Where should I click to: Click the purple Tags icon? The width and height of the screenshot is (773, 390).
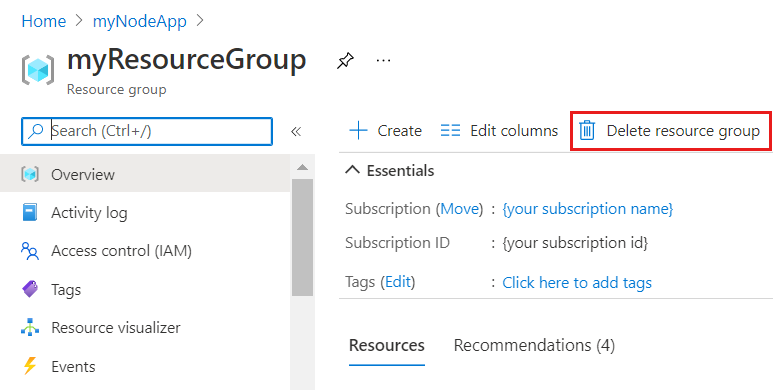click(30, 289)
